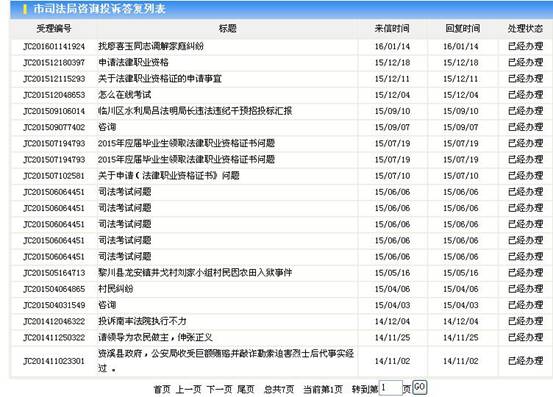
Task: Open complaint titled 找廖喜玉同志调解家庭纠纷
Action: (151, 46)
